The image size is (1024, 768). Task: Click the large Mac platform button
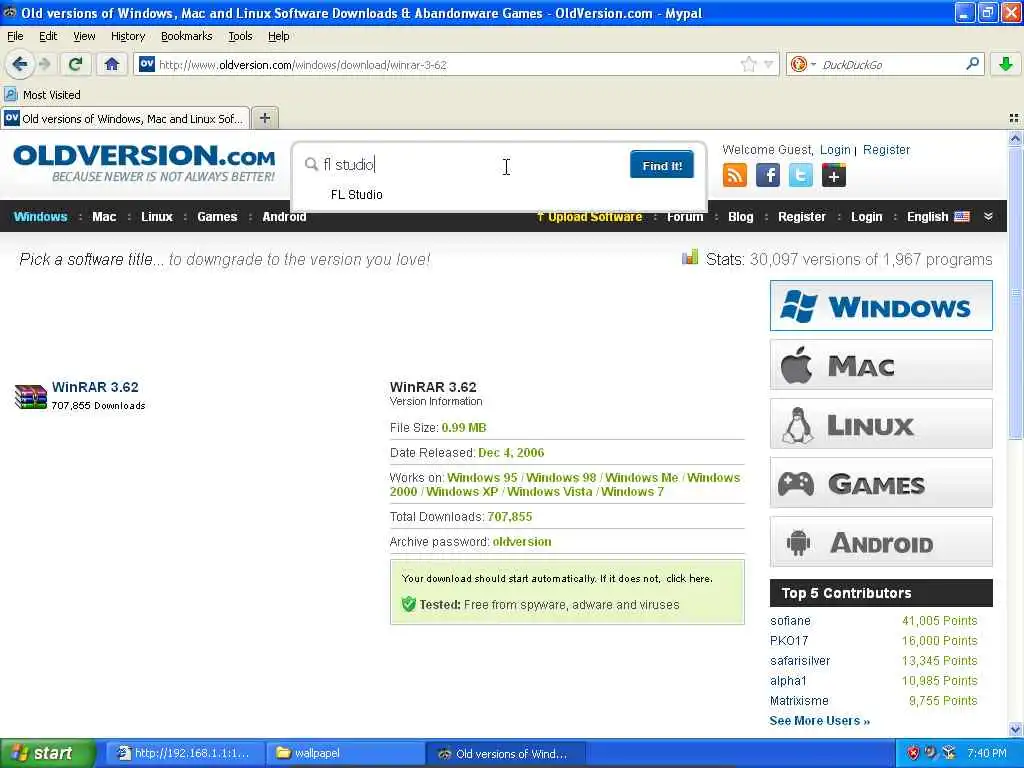pyautogui.click(x=881, y=364)
